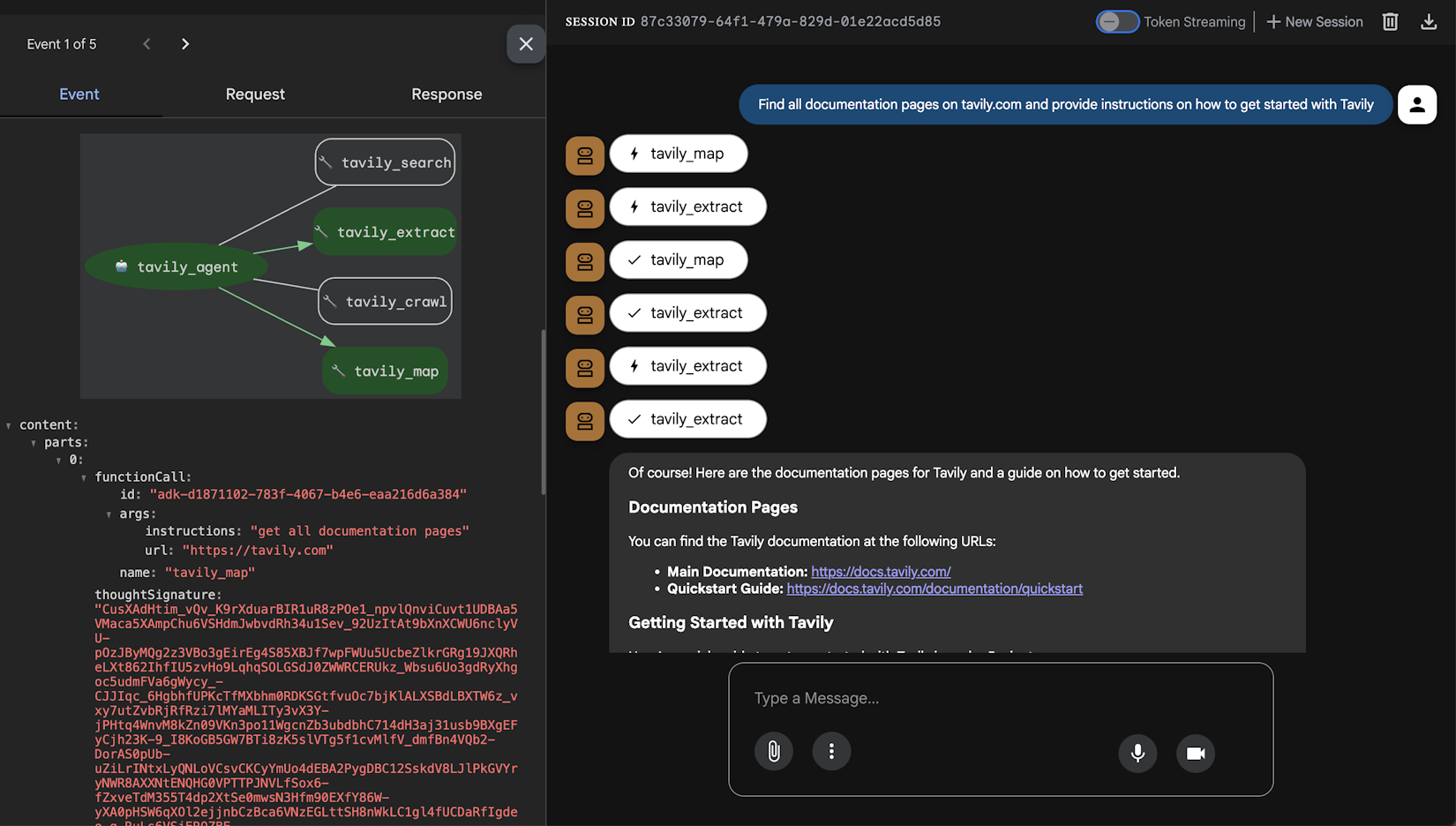Screen dimensions: 1456x826
Task: Click the user profile avatar icon
Action: tap(1416, 105)
